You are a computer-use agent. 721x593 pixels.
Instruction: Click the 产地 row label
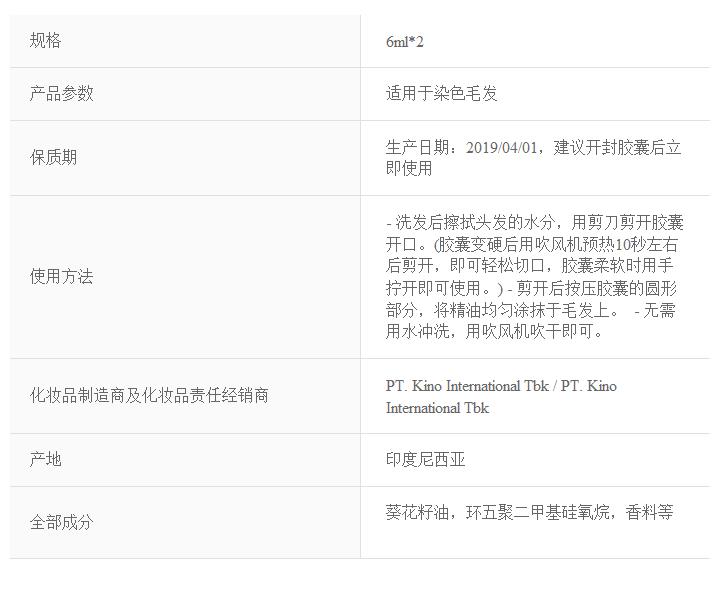(x=46, y=460)
